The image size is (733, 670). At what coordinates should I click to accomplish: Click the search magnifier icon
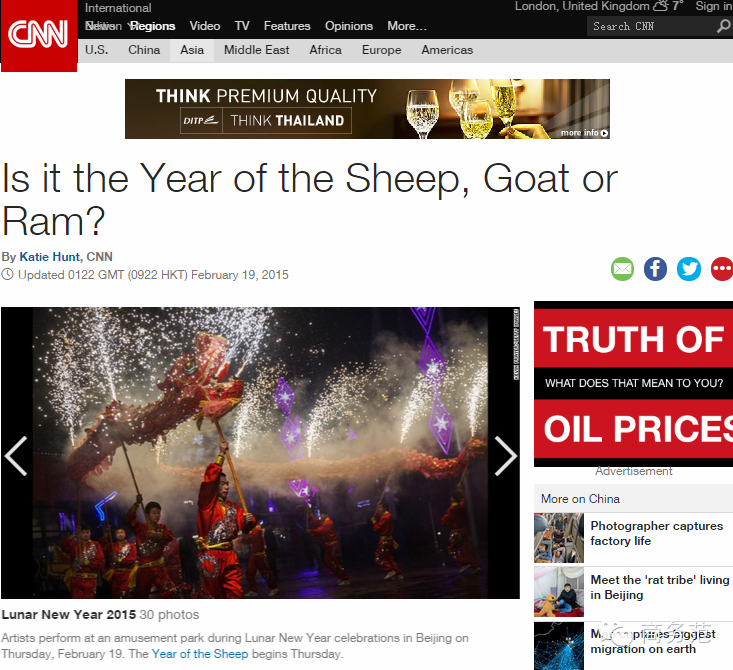click(723, 26)
